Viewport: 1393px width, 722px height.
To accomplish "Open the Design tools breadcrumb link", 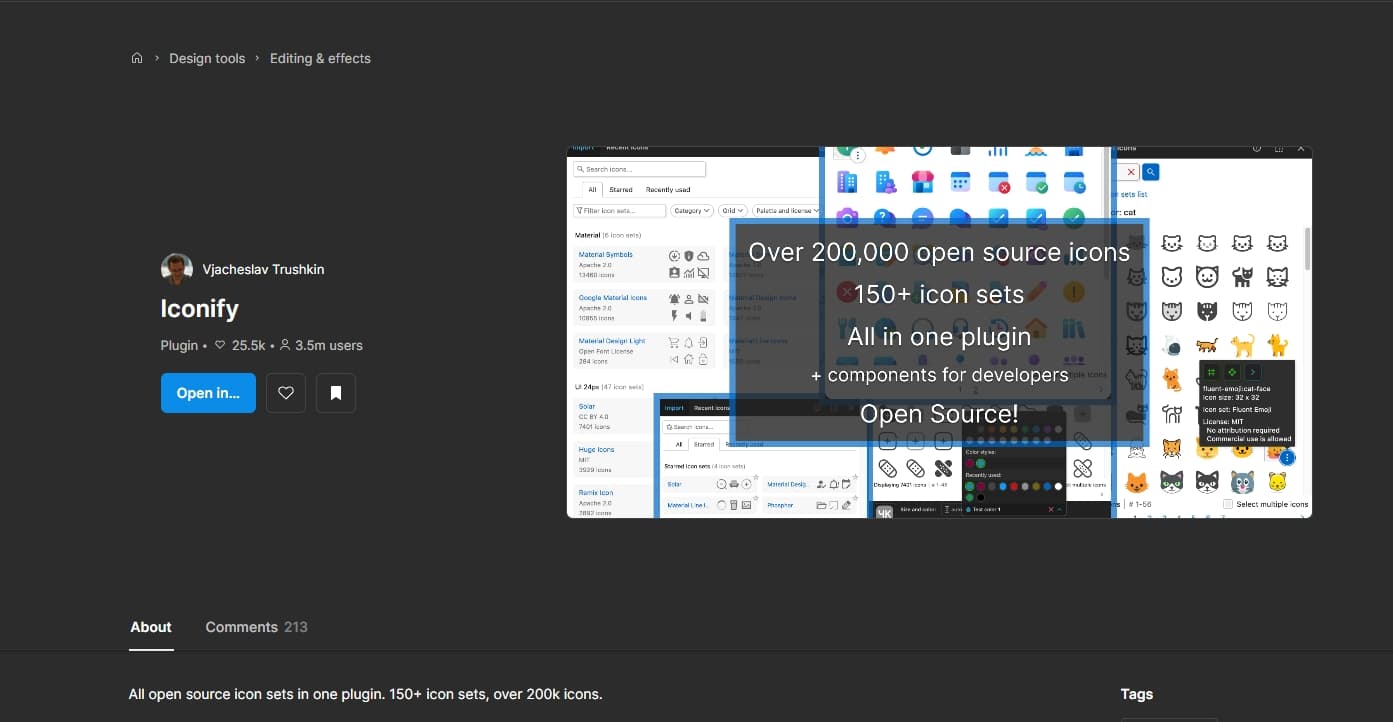I will [x=207, y=58].
